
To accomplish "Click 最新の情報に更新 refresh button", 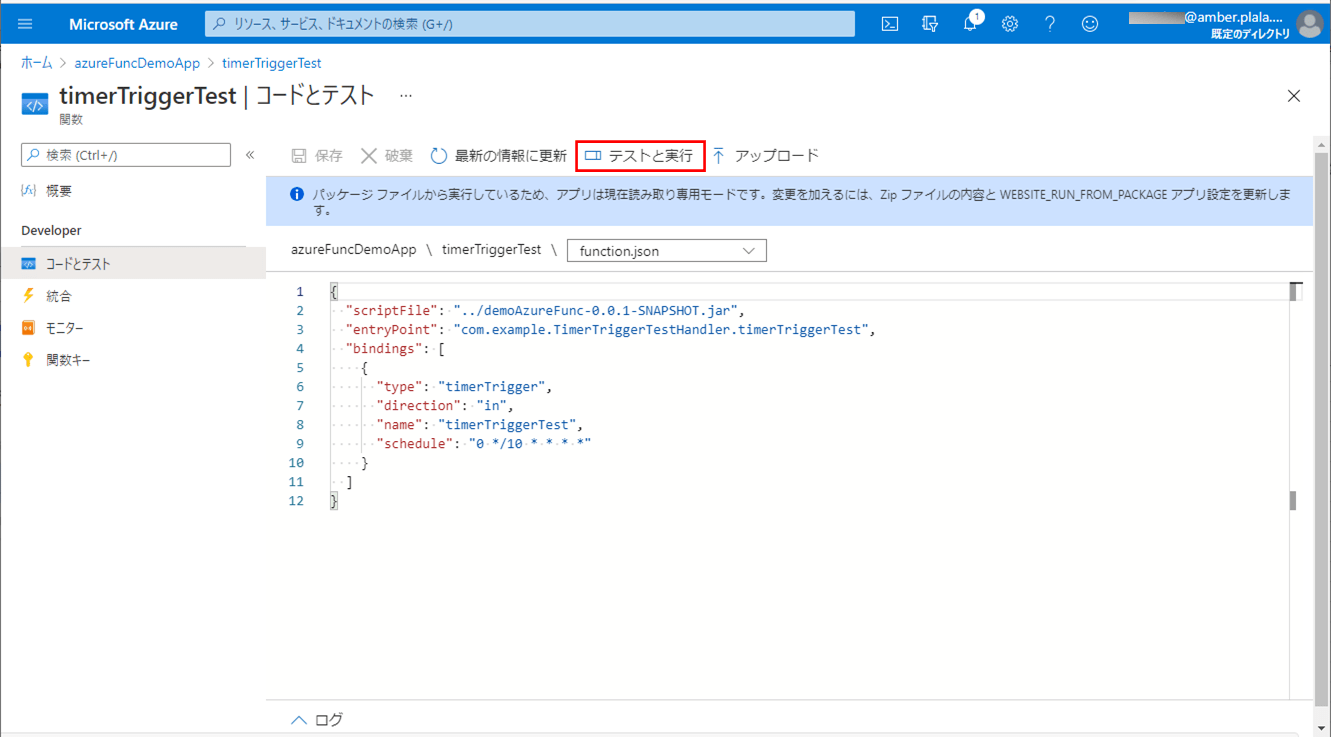I will (x=498, y=156).
